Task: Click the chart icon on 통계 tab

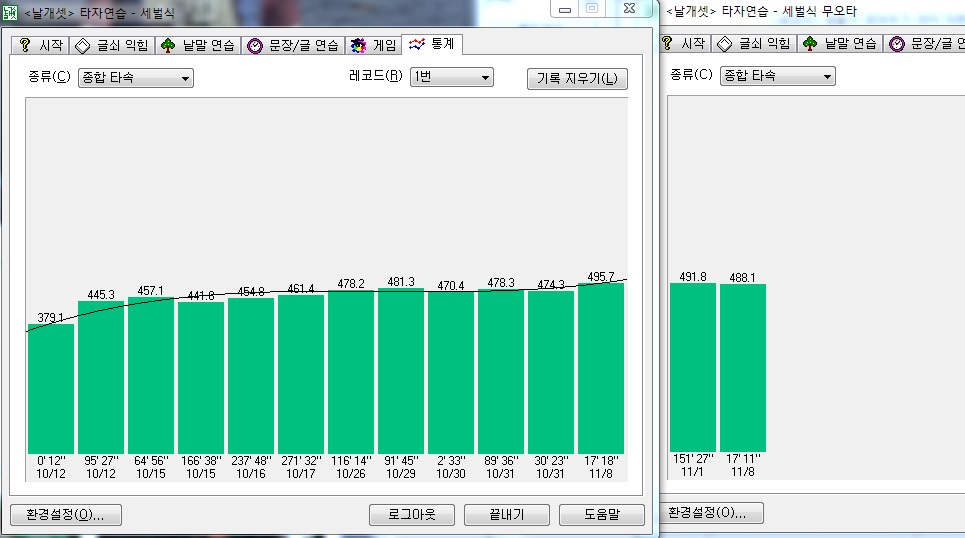Action: click(417, 44)
